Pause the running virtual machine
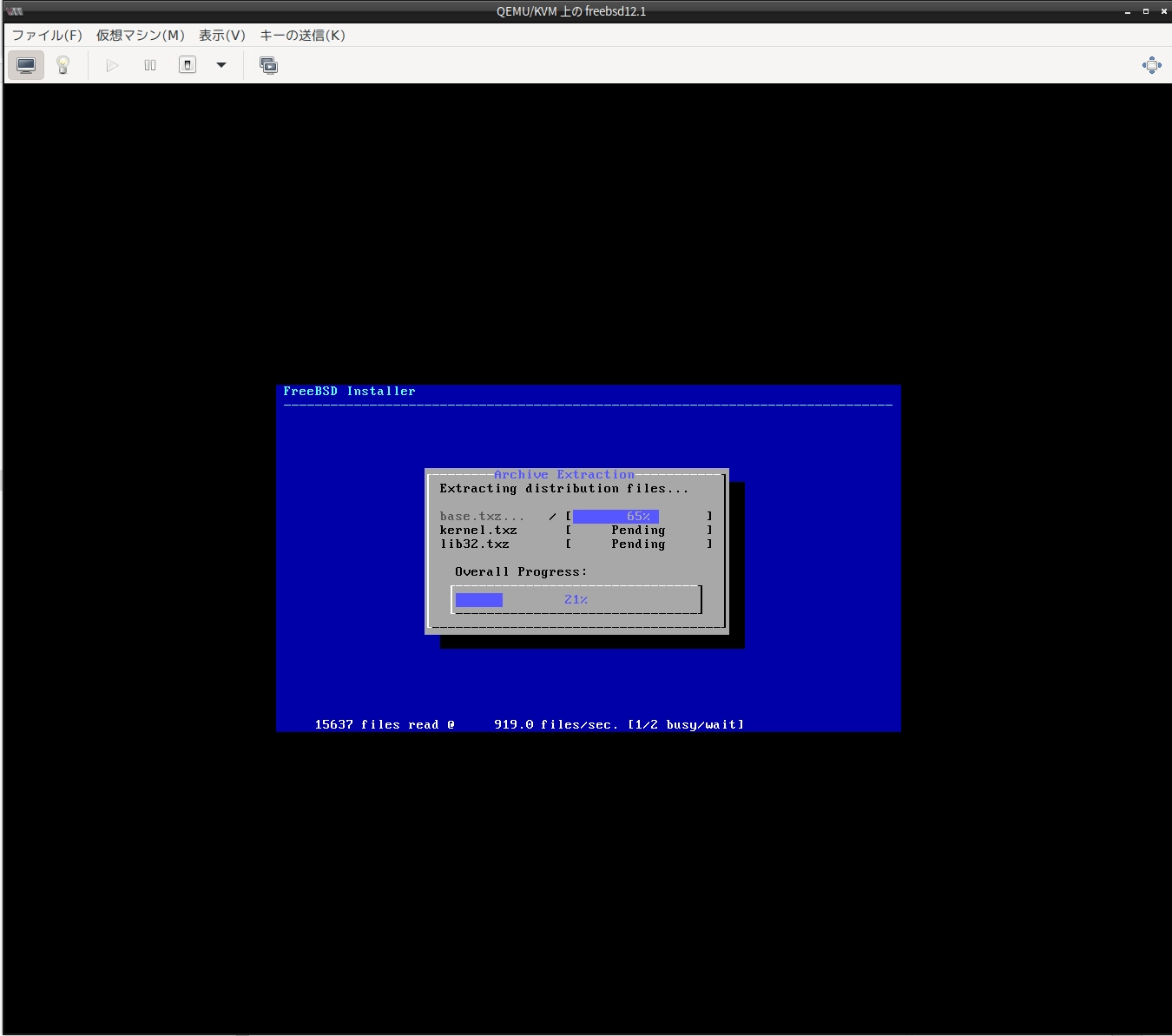 click(150, 65)
